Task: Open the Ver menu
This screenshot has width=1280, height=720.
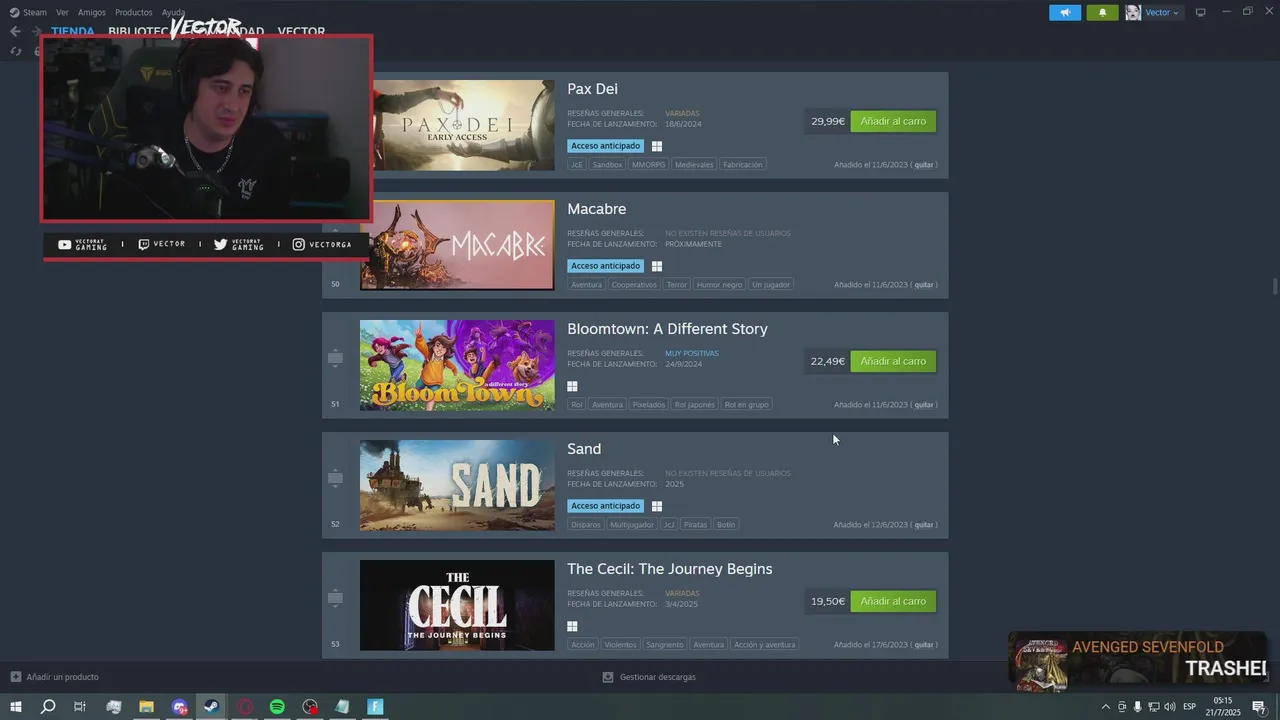Action: pos(62,12)
